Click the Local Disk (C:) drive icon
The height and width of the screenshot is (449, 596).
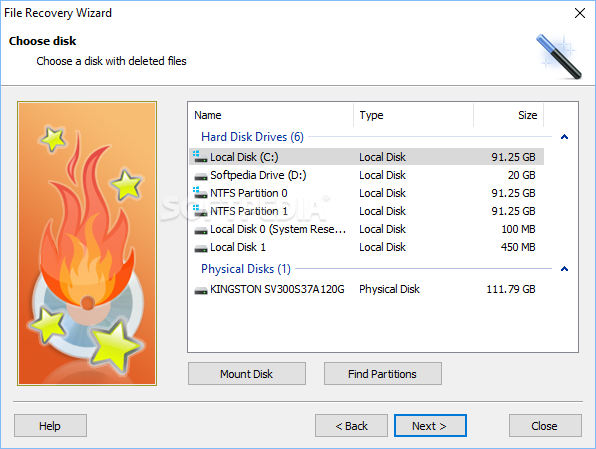click(x=200, y=157)
